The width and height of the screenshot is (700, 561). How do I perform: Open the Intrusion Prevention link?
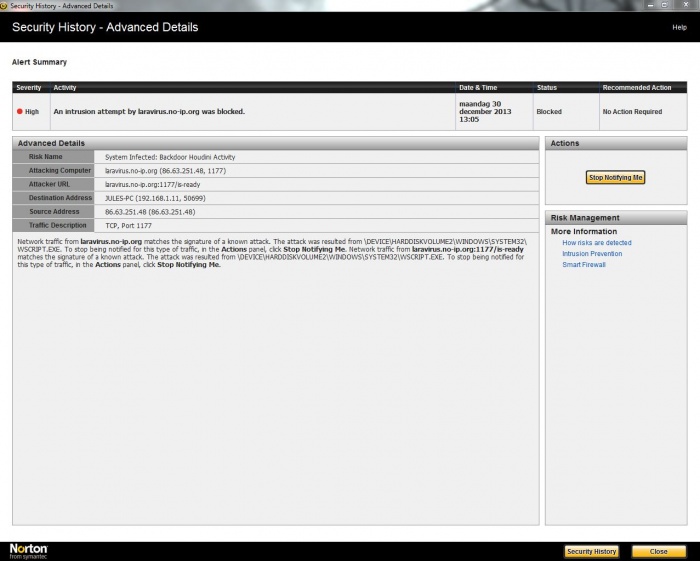click(x=592, y=253)
